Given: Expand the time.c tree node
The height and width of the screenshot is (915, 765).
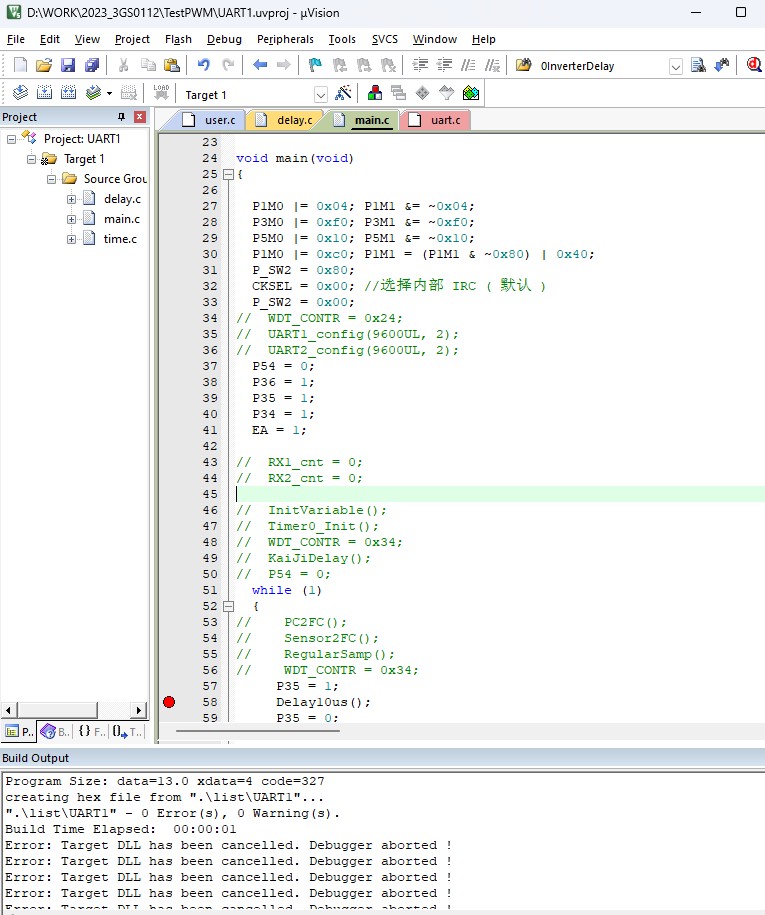Looking at the screenshot, I should click(71, 239).
